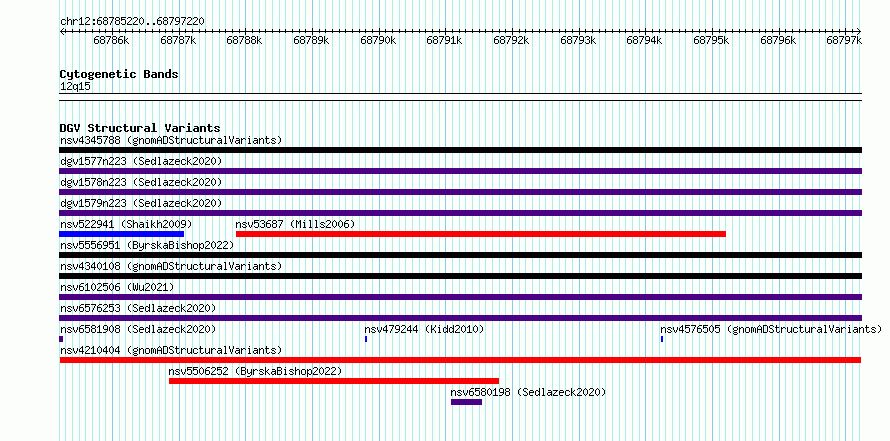The width and height of the screenshot is (890, 441).
Task: Open the nsv5506252 (ByrskaBishop2022) label
Action: 255,371
